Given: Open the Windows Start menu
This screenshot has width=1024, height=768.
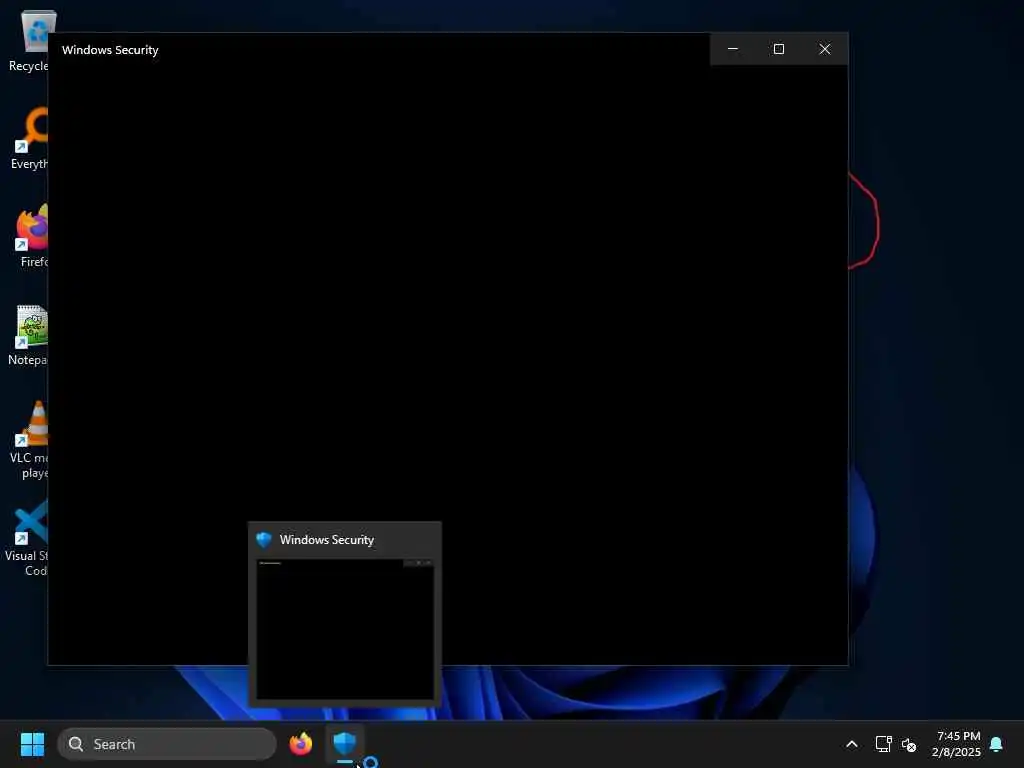Looking at the screenshot, I should 32,744.
